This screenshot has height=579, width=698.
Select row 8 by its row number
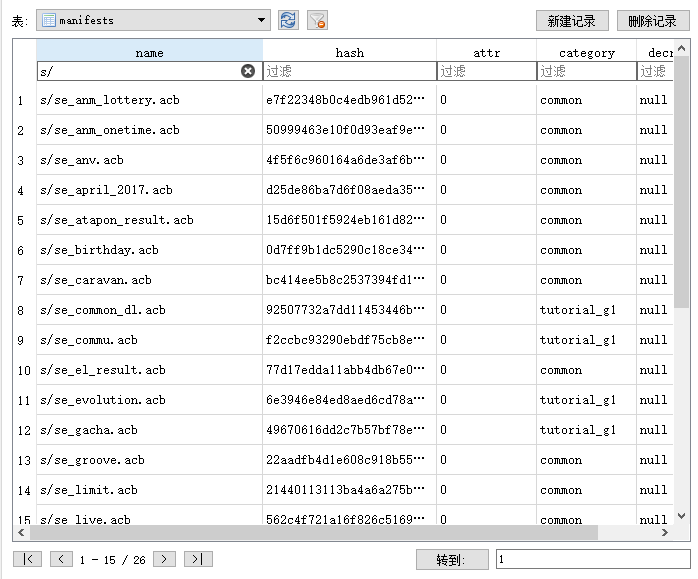[22, 310]
